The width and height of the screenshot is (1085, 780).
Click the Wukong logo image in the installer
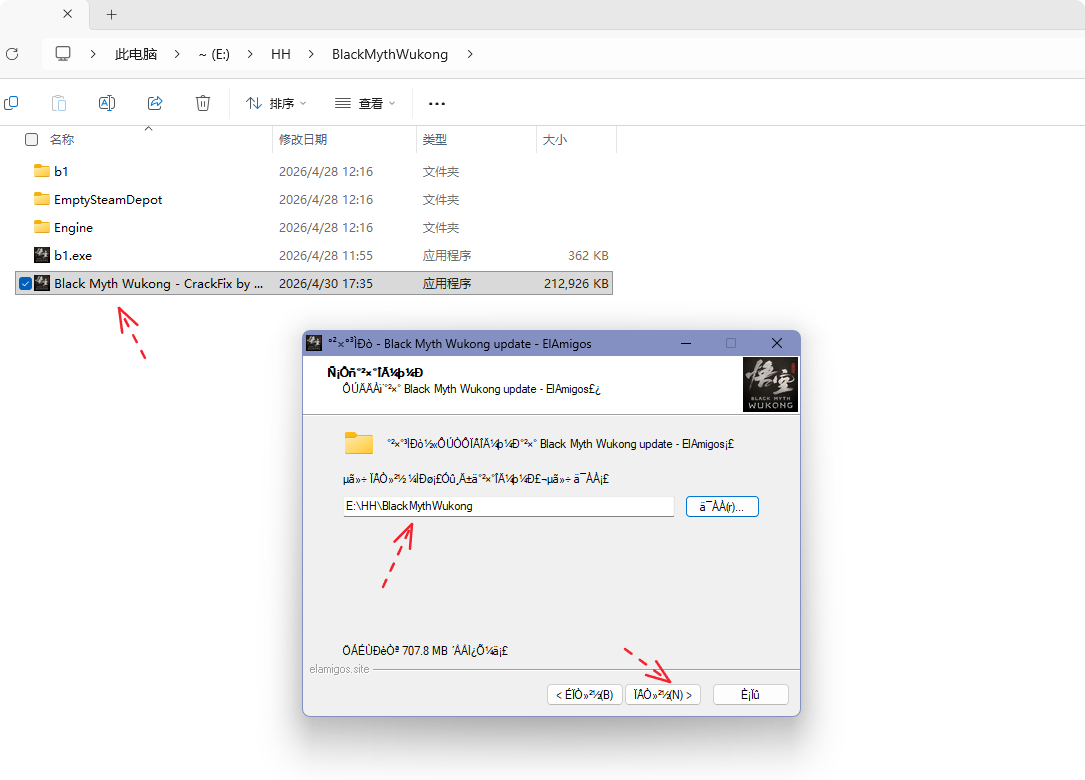click(x=770, y=384)
